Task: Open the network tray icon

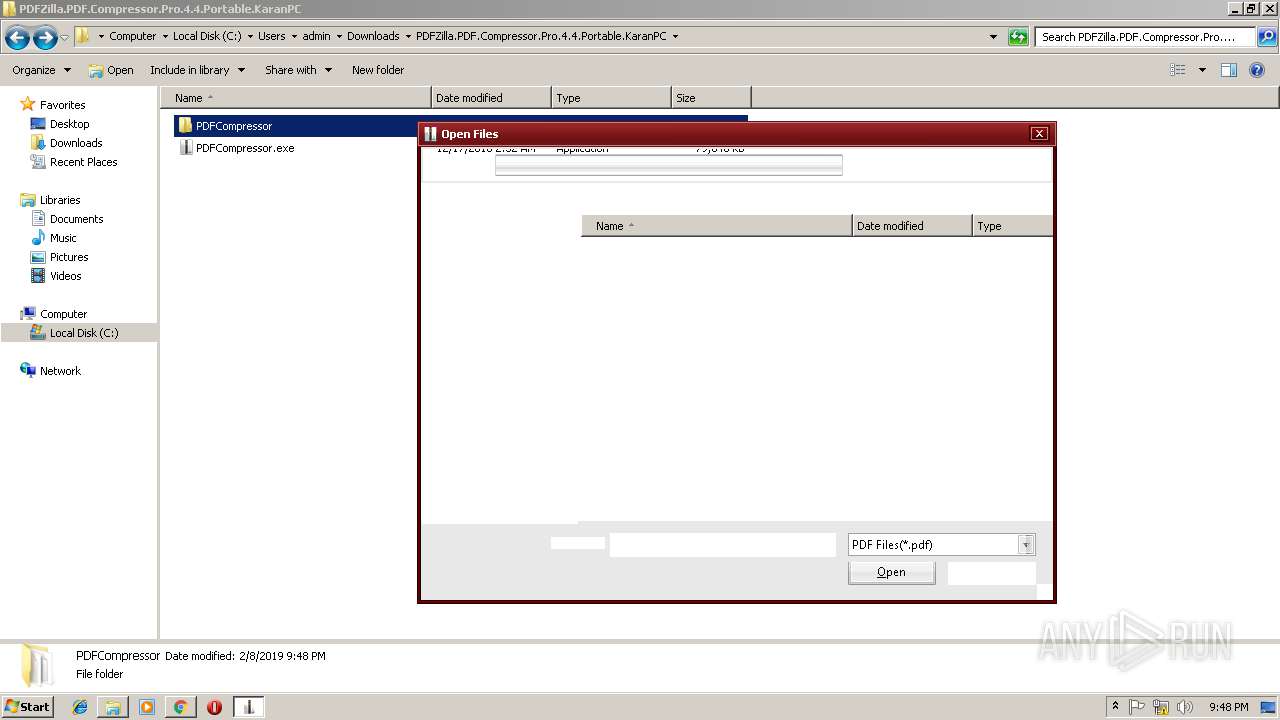Action: (1161, 707)
